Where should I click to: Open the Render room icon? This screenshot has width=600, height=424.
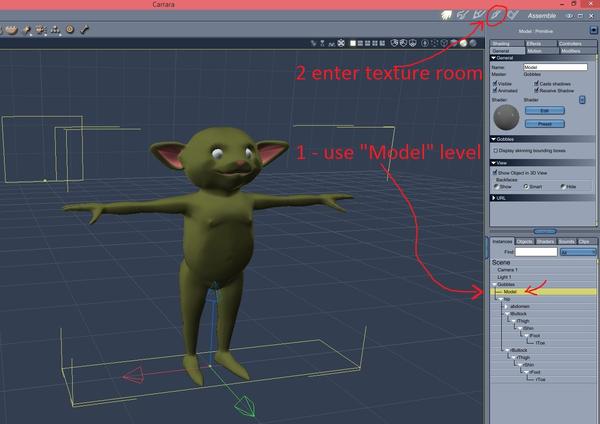pyautogui.click(x=513, y=15)
